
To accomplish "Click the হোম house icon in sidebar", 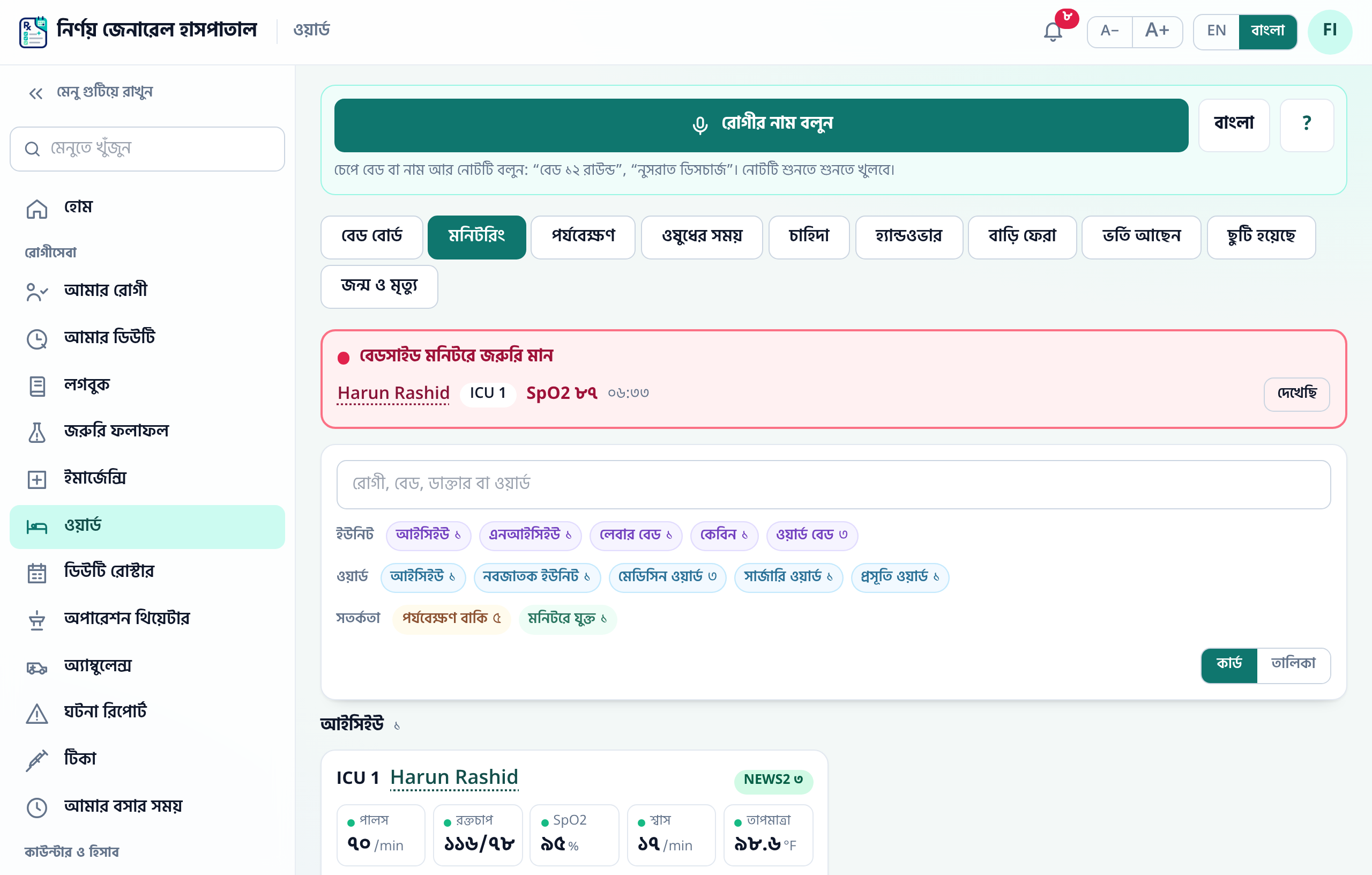I will click(37, 209).
